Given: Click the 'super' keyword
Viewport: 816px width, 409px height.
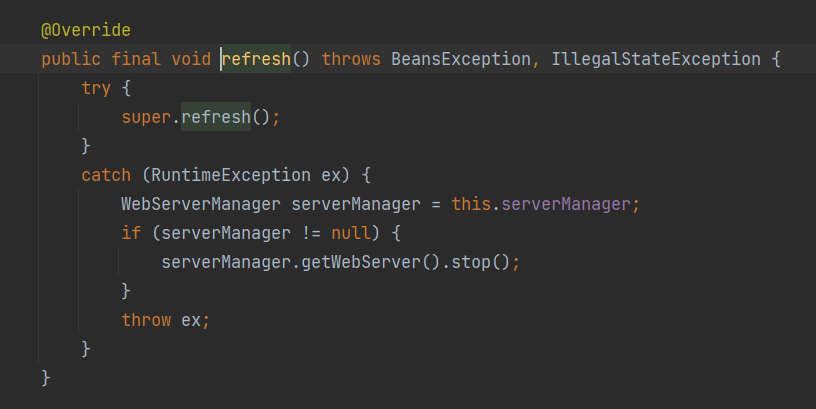Looking at the screenshot, I should click(x=146, y=117).
